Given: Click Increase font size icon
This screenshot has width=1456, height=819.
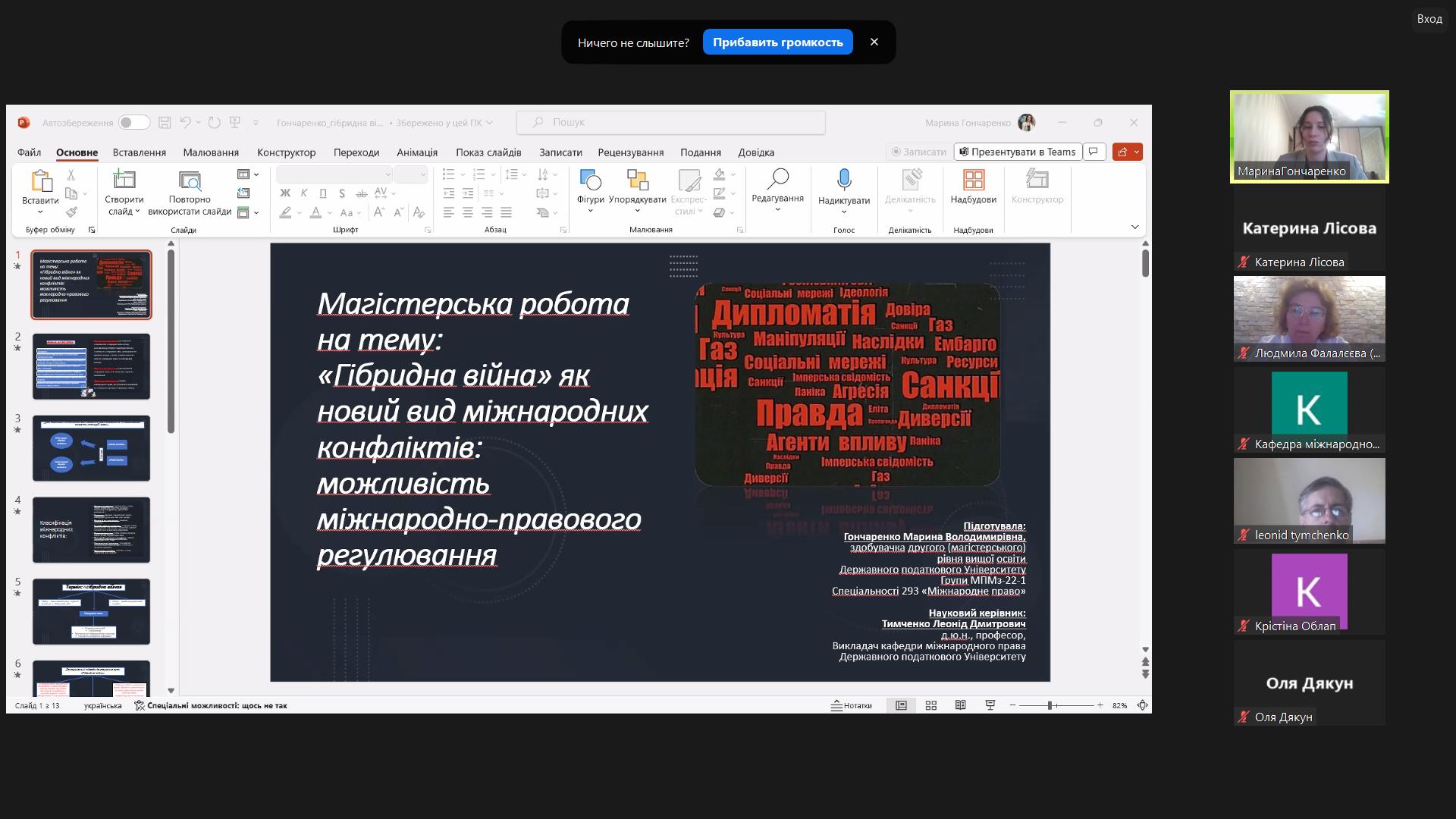Looking at the screenshot, I should coord(379,212).
